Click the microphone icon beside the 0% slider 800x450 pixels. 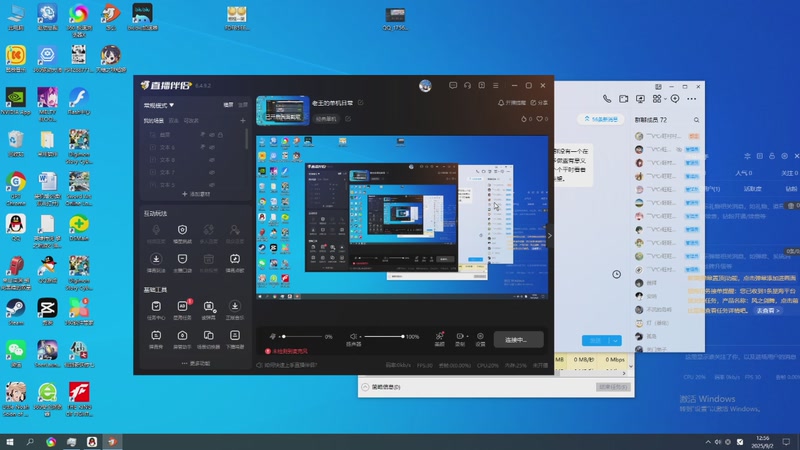pyautogui.click(x=272, y=336)
